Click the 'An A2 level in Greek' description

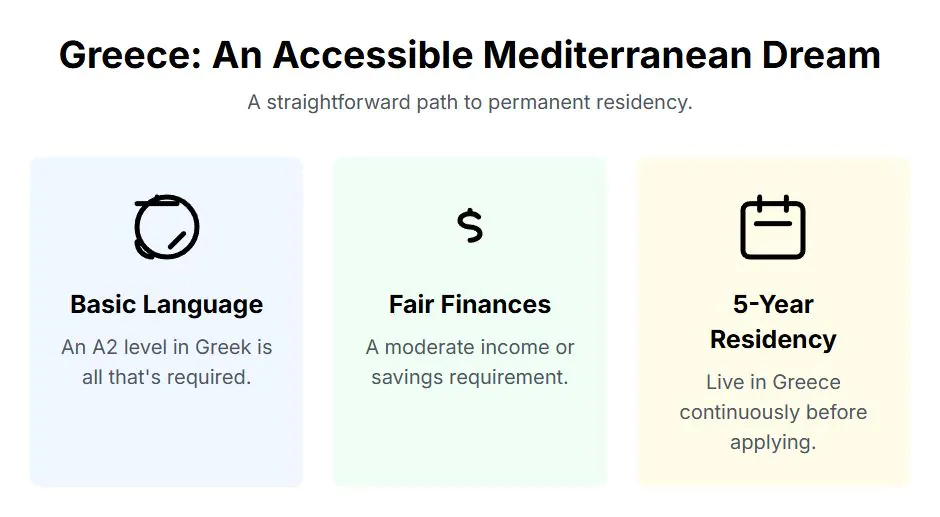167,362
